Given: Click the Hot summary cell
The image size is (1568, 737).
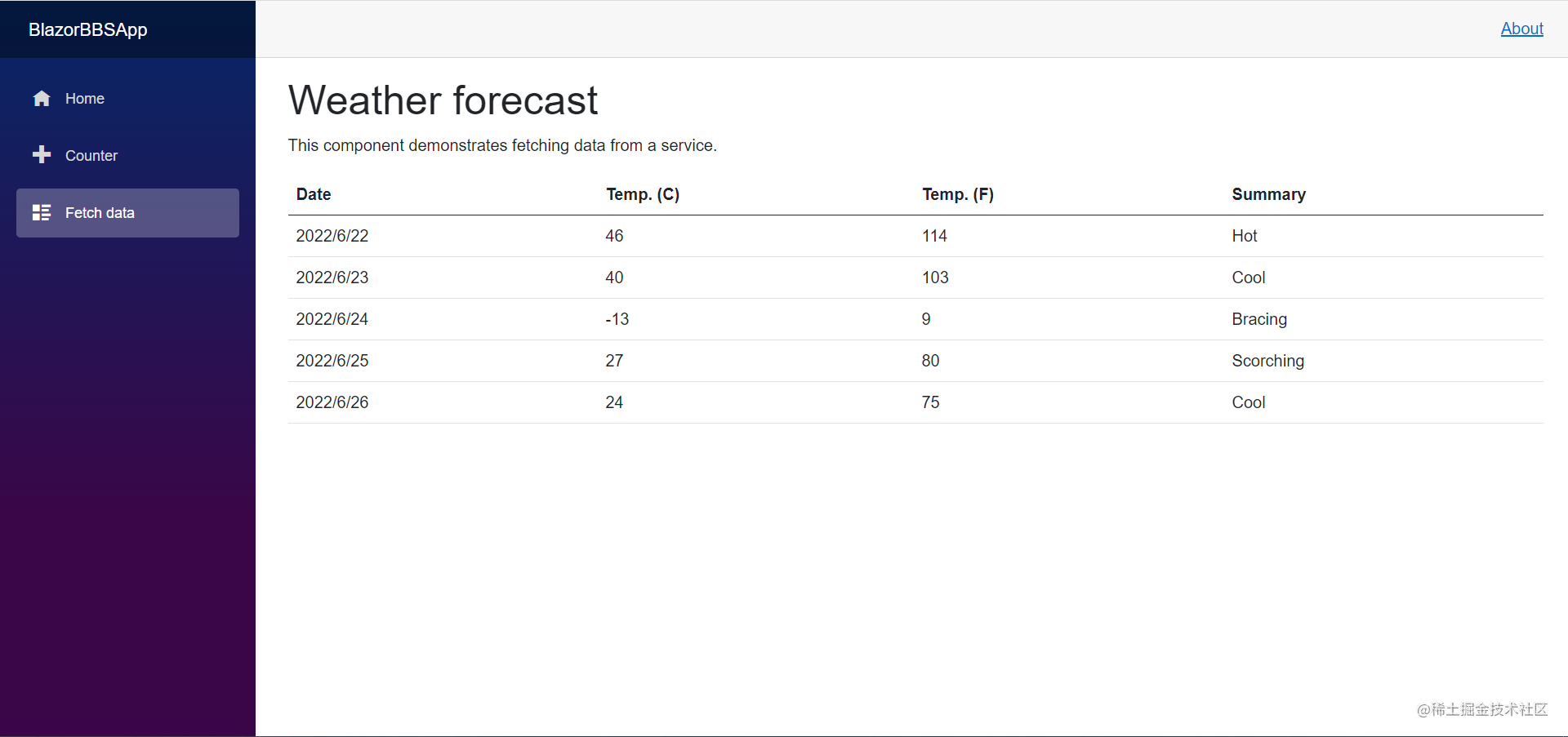Looking at the screenshot, I should tap(1245, 236).
